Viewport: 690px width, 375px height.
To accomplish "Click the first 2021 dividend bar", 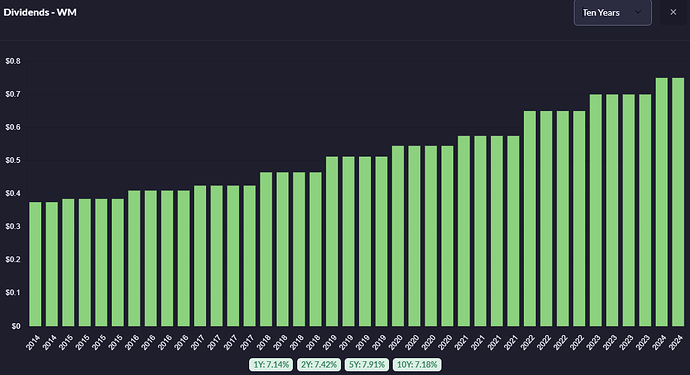I will pyautogui.click(x=464, y=231).
